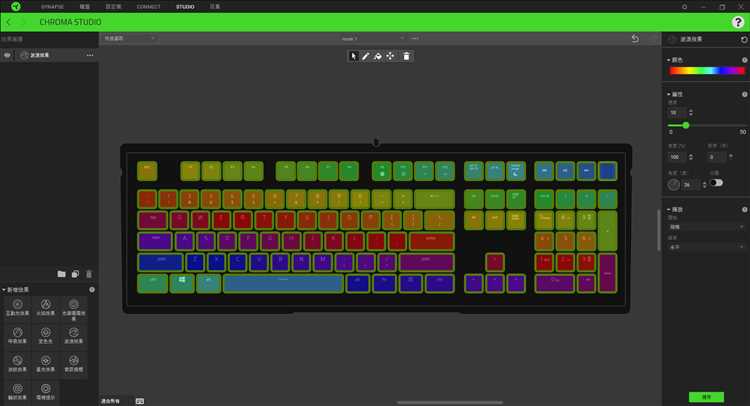
Task: Open the first dropdown under the playback section
Action: click(x=706, y=227)
